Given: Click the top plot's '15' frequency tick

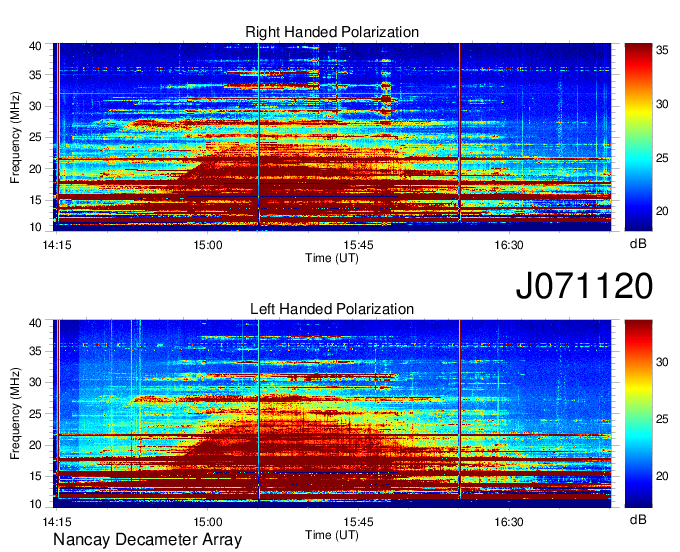Looking at the screenshot, I should (35, 200).
